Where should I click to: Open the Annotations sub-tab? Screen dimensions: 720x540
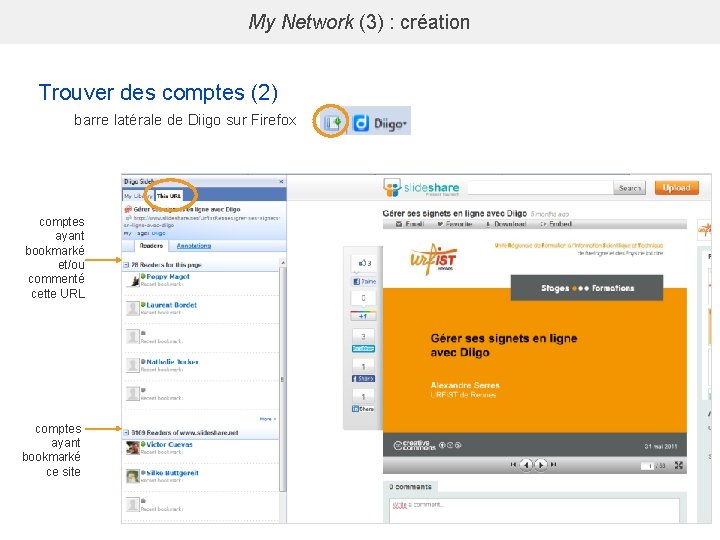coord(194,246)
